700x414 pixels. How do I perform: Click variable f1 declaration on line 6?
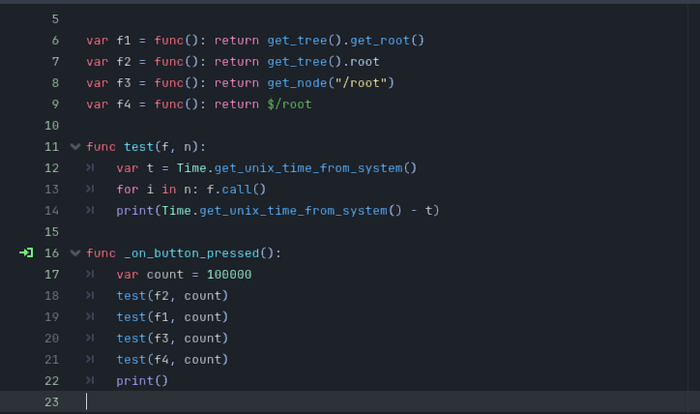124,41
